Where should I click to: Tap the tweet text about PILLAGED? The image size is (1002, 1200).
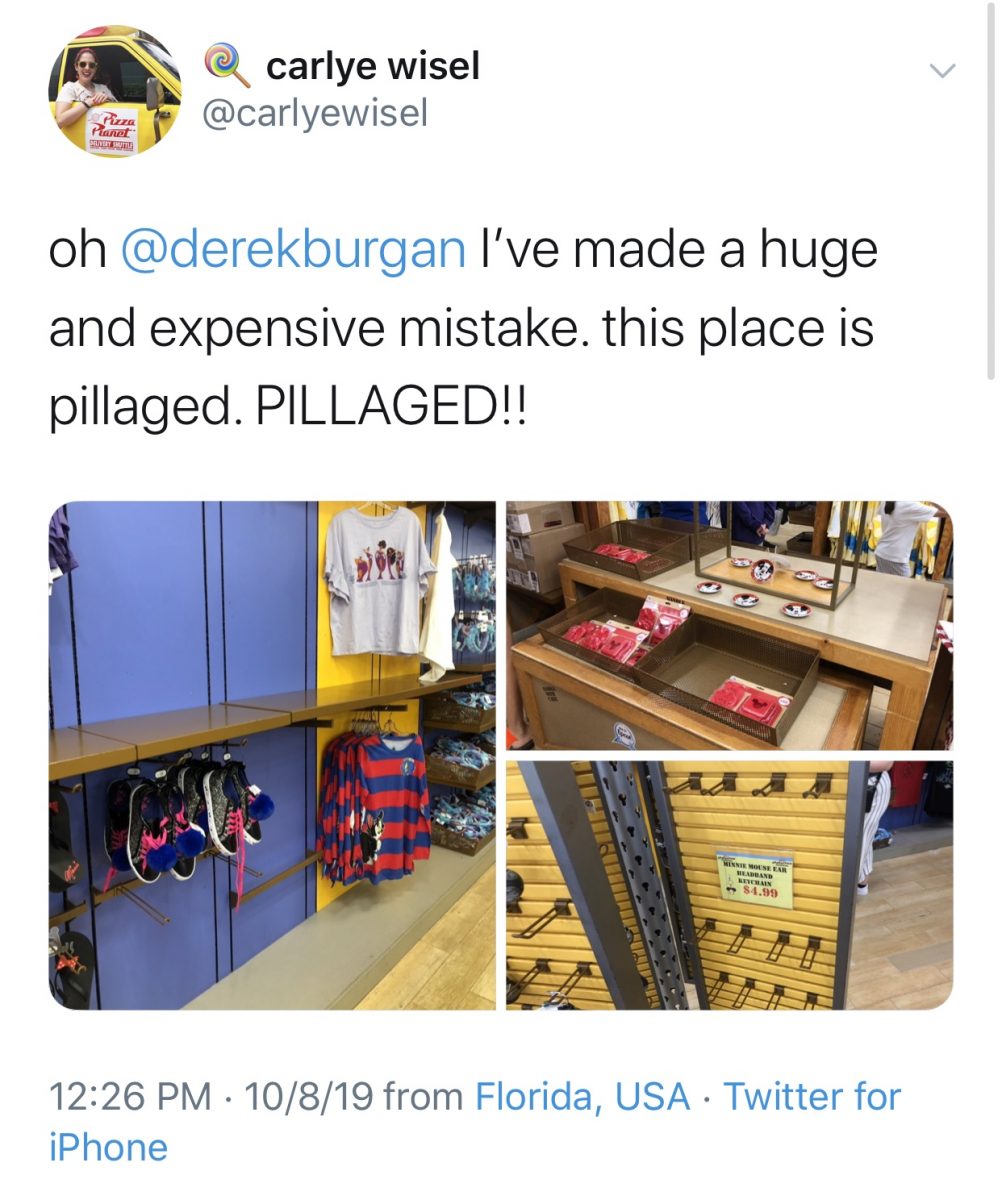point(463,328)
